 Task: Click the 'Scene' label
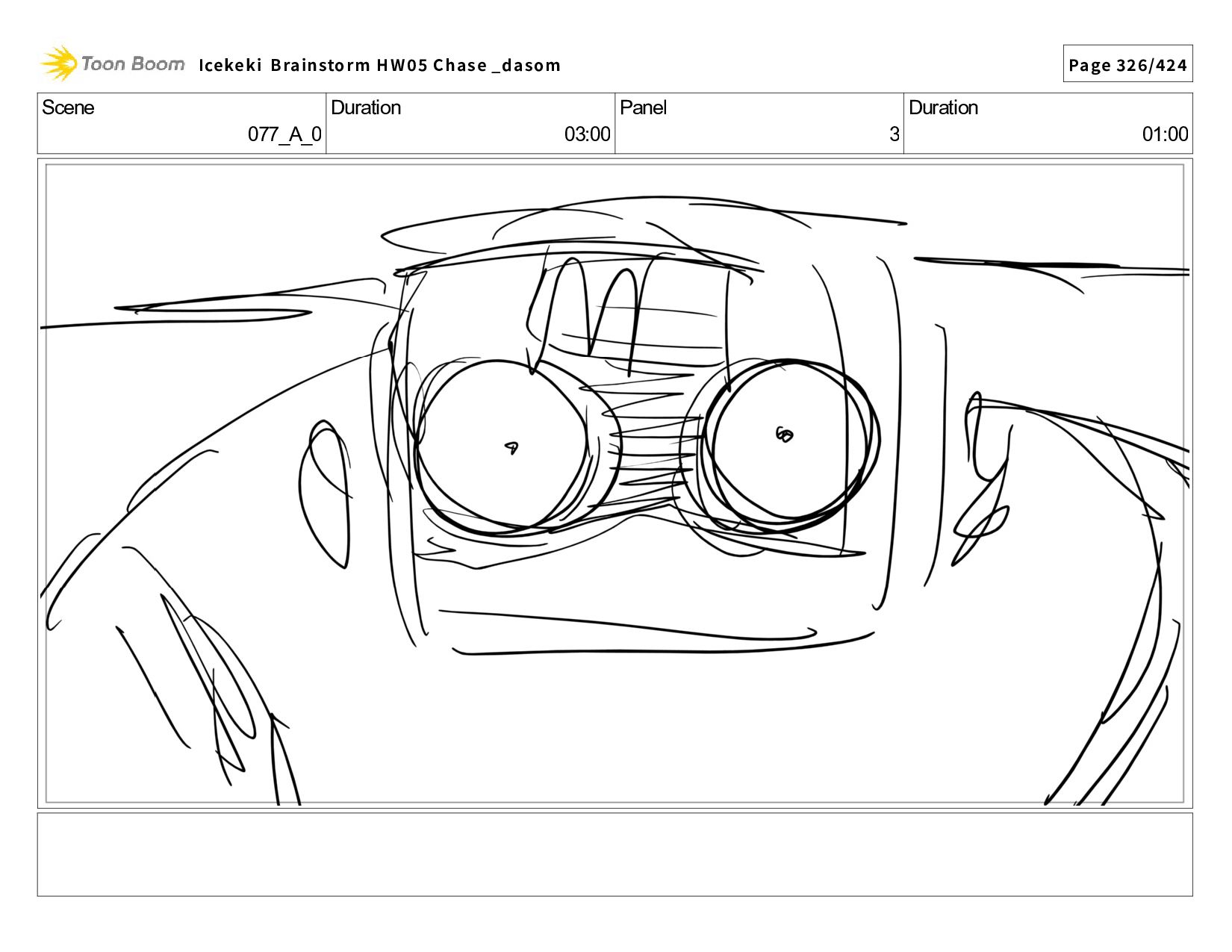68,108
